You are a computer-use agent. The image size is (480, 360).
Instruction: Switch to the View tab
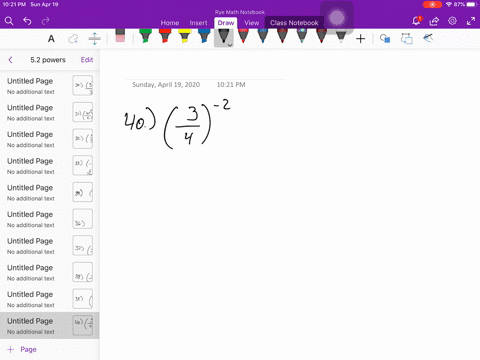[251, 23]
